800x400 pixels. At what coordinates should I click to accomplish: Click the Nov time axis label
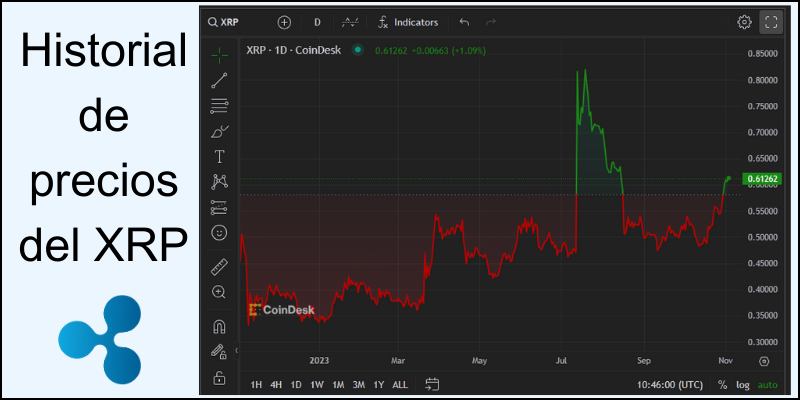point(725,361)
